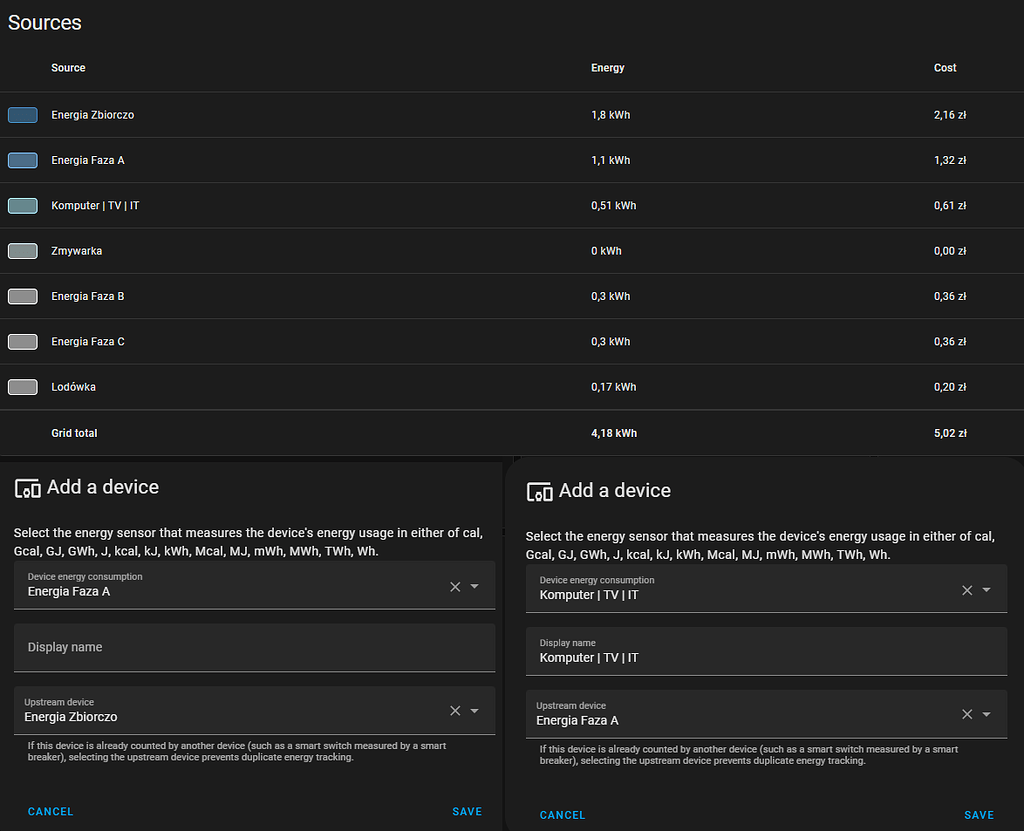
Task: Open the Komputer | TV | IT consumption dropdown
Action: pos(989,589)
